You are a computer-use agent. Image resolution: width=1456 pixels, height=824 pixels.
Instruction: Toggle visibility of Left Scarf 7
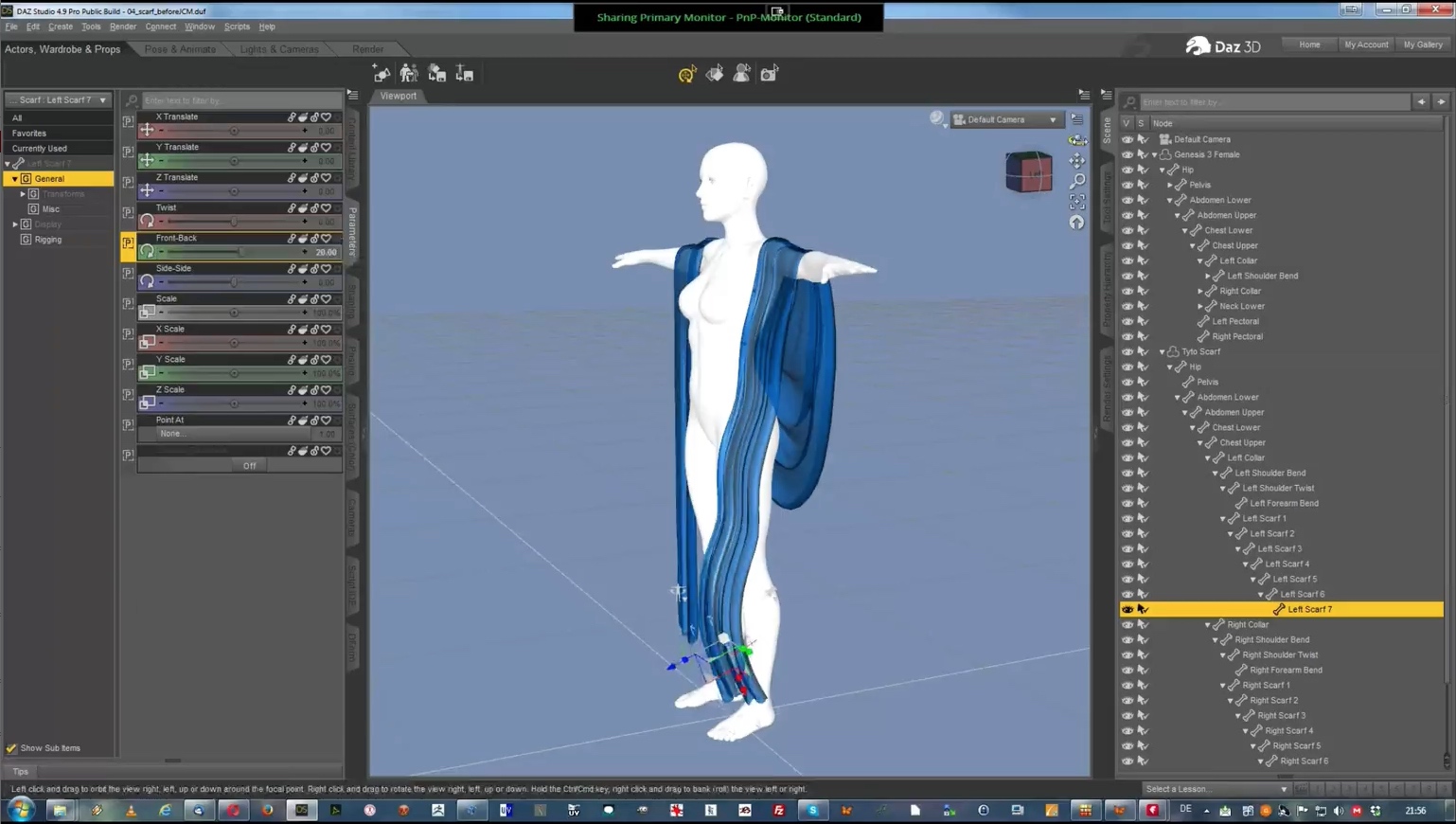1127,609
